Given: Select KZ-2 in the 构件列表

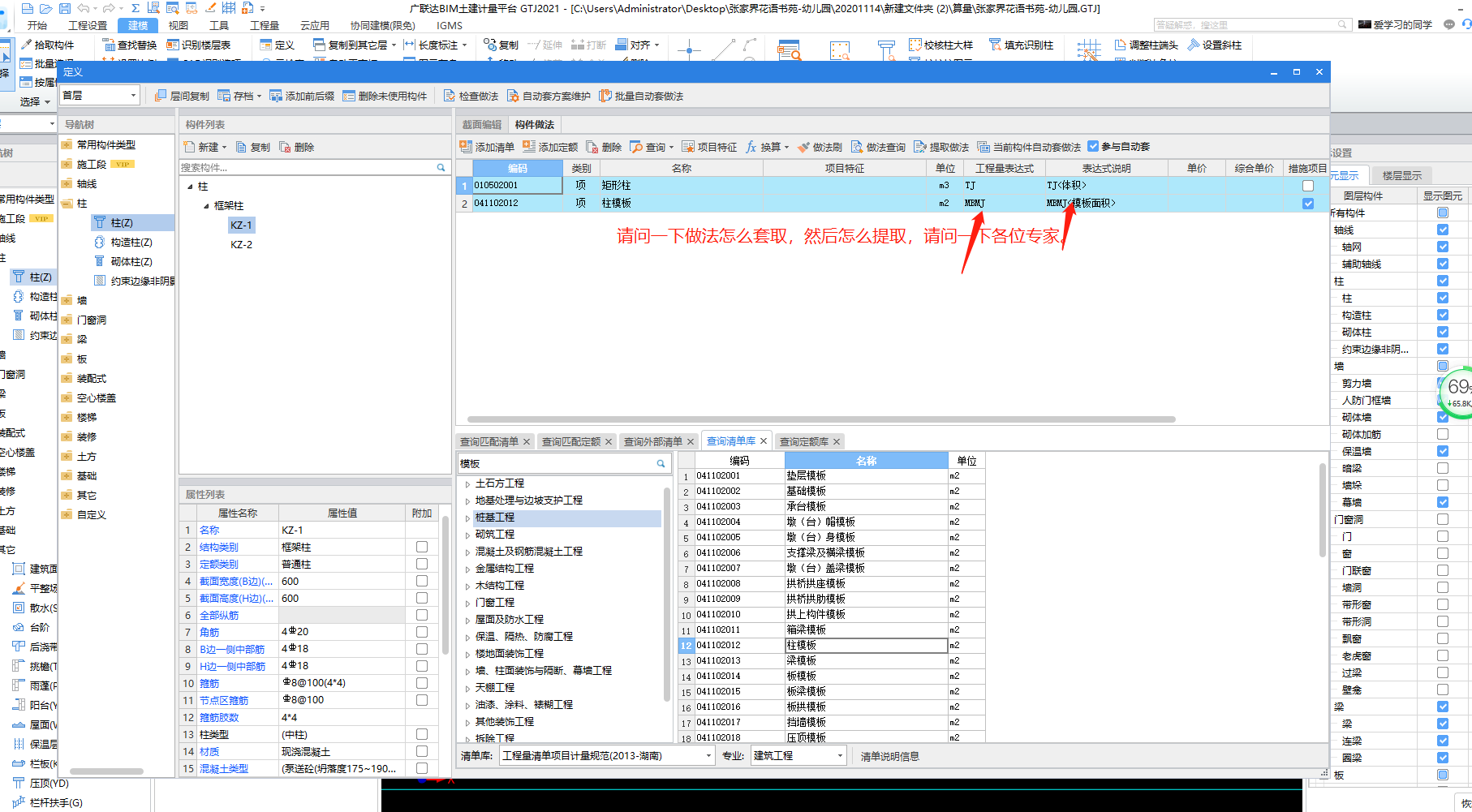Looking at the screenshot, I should (241, 244).
